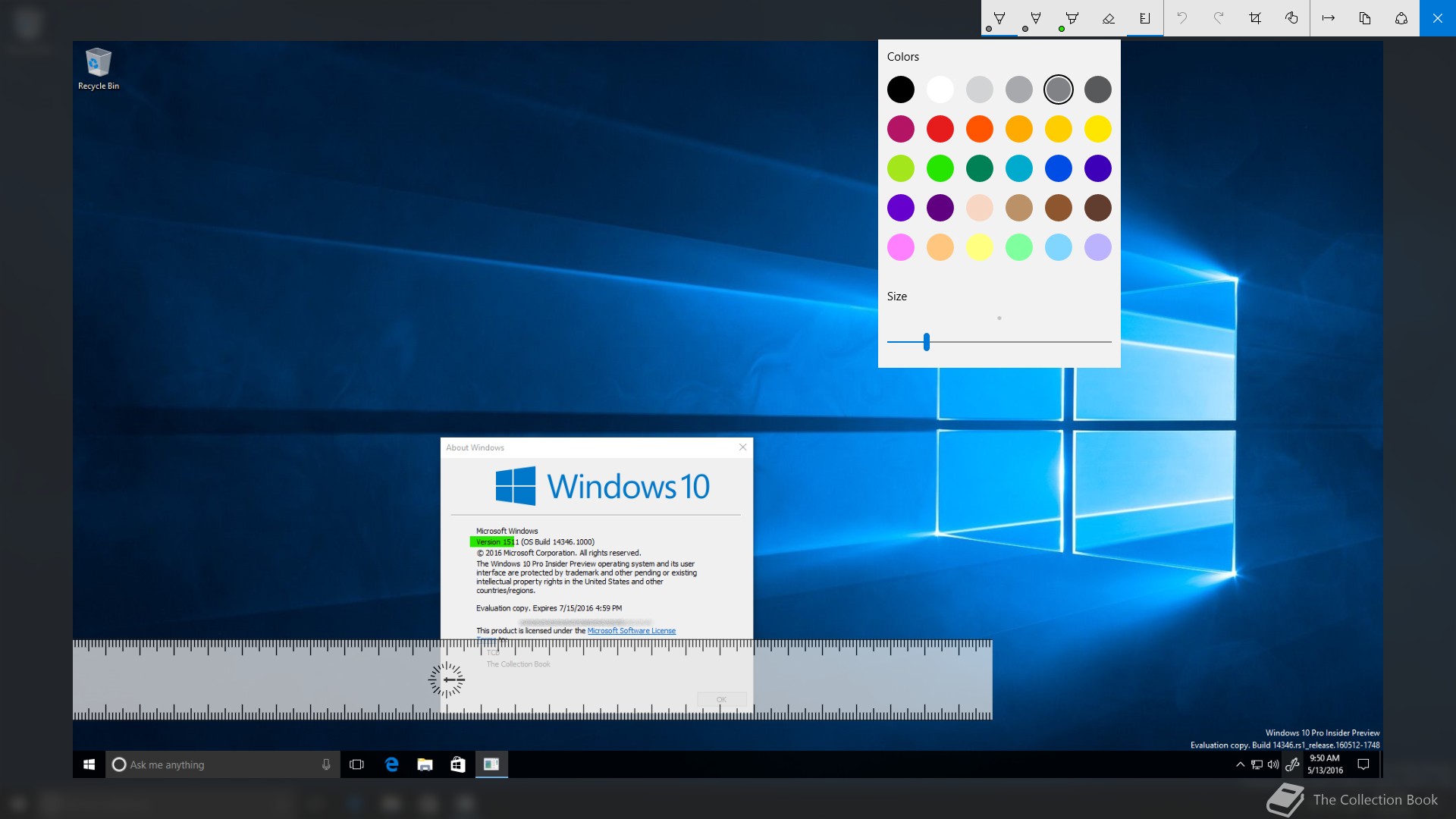Viewport: 1456px width, 819px height.
Task: Click the ruler angle compass indicator
Action: point(447,679)
